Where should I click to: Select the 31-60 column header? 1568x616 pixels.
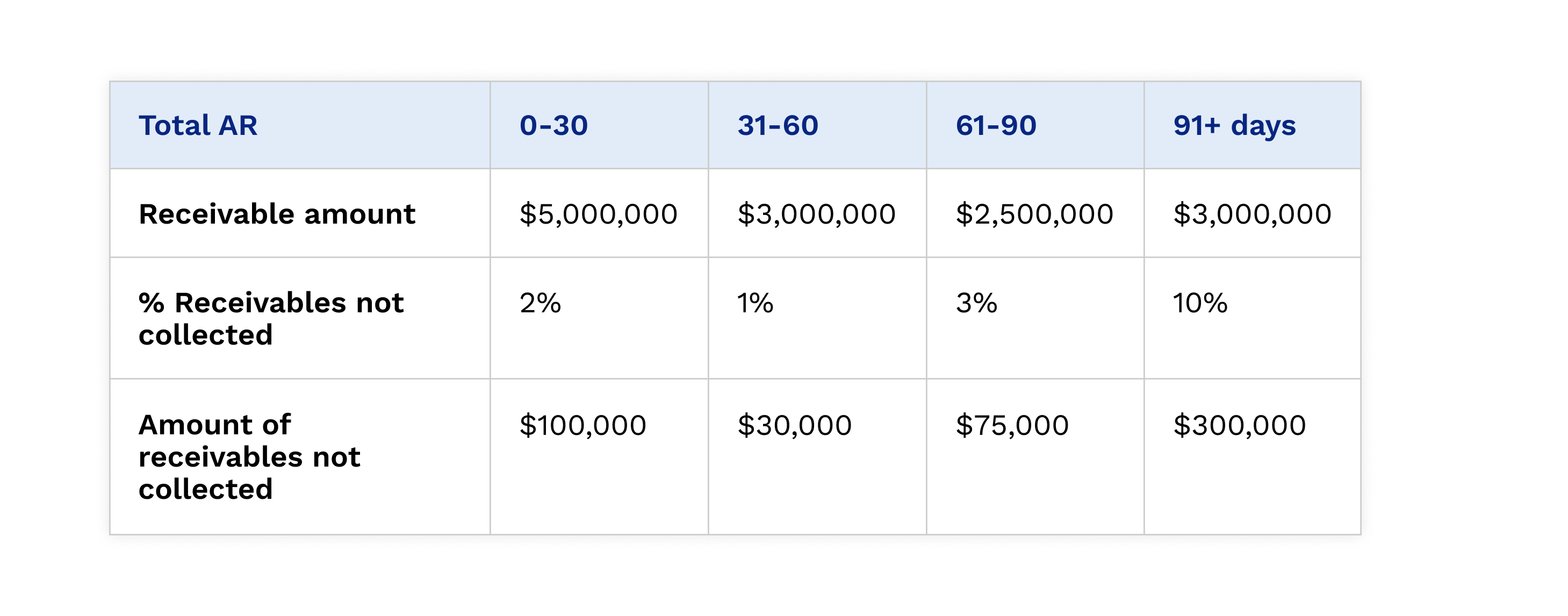[817, 125]
